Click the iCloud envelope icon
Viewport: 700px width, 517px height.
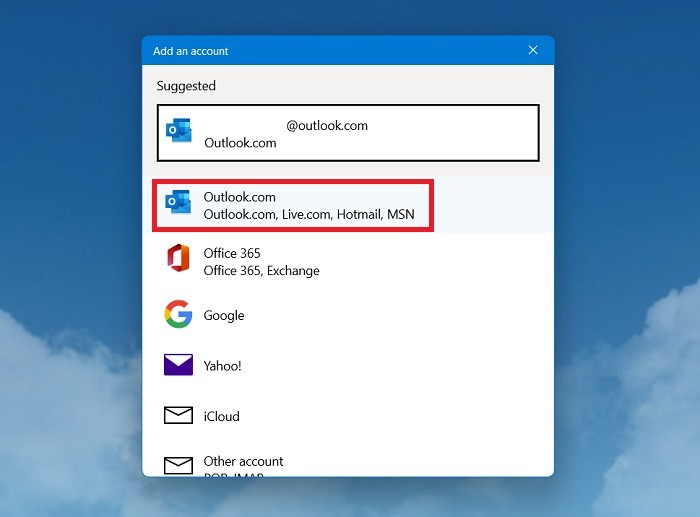click(178, 415)
